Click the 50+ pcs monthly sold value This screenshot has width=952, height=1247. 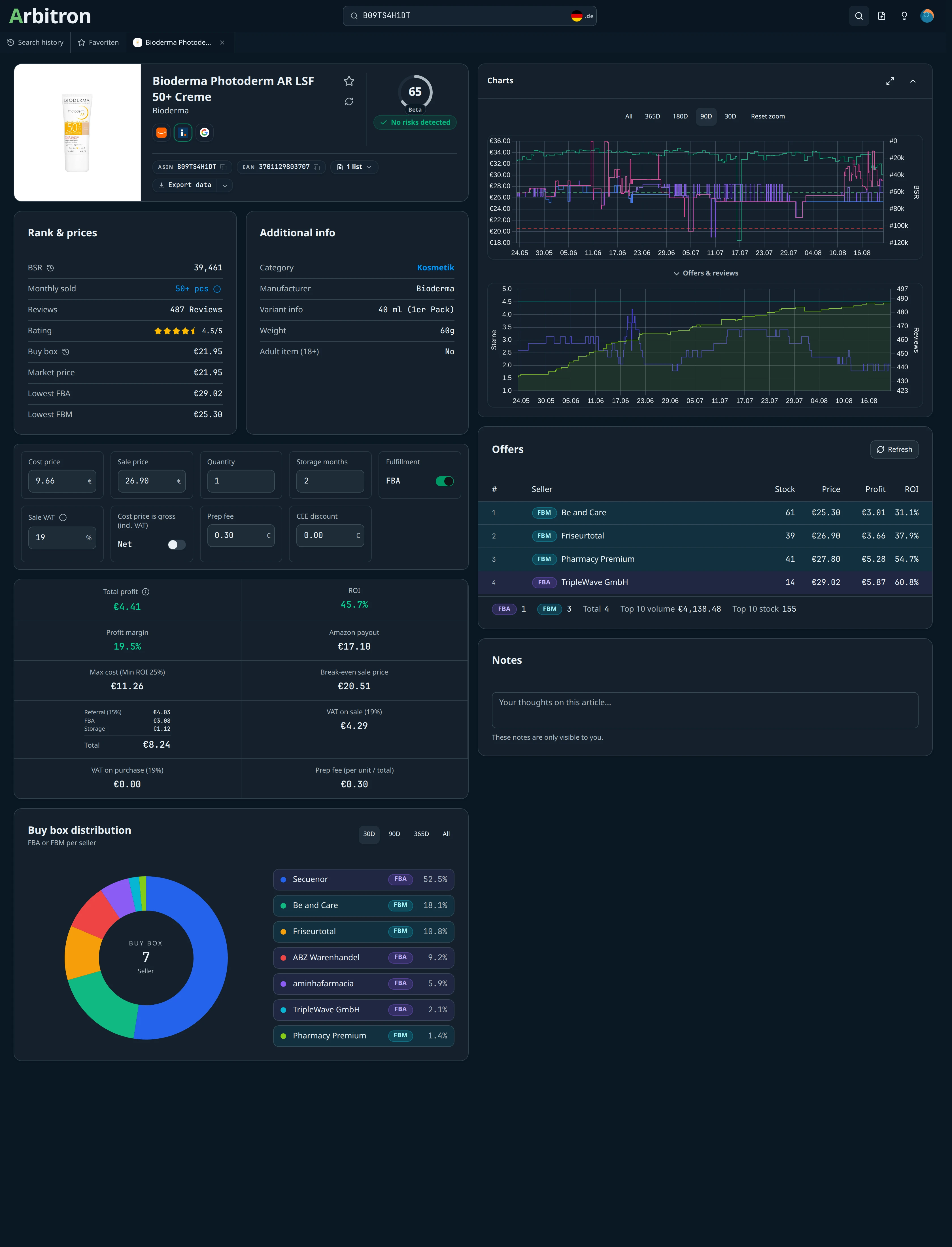[x=192, y=289]
